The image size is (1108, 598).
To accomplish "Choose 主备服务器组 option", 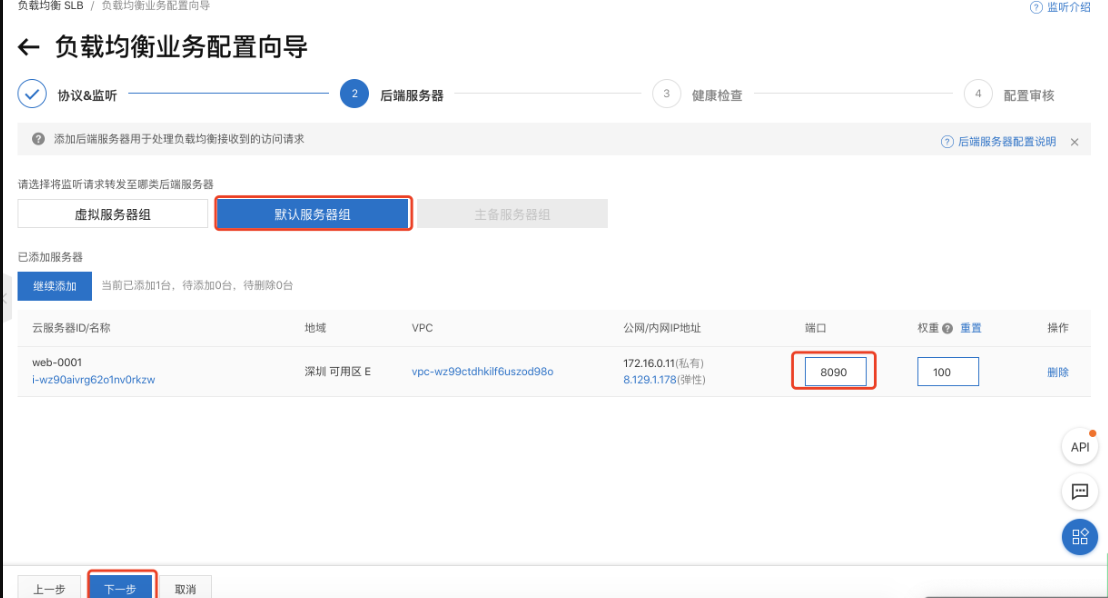I will pyautogui.click(x=512, y=214).
